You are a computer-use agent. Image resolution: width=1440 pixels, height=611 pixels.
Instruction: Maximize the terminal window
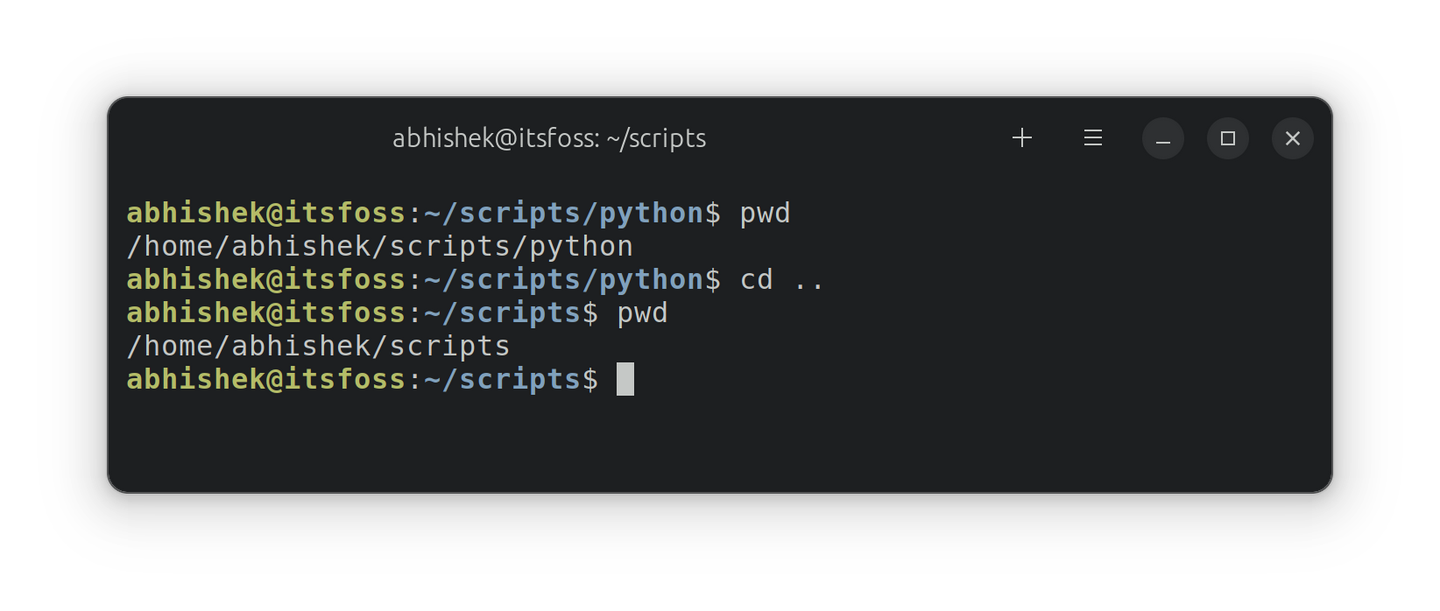(1228, 139)
